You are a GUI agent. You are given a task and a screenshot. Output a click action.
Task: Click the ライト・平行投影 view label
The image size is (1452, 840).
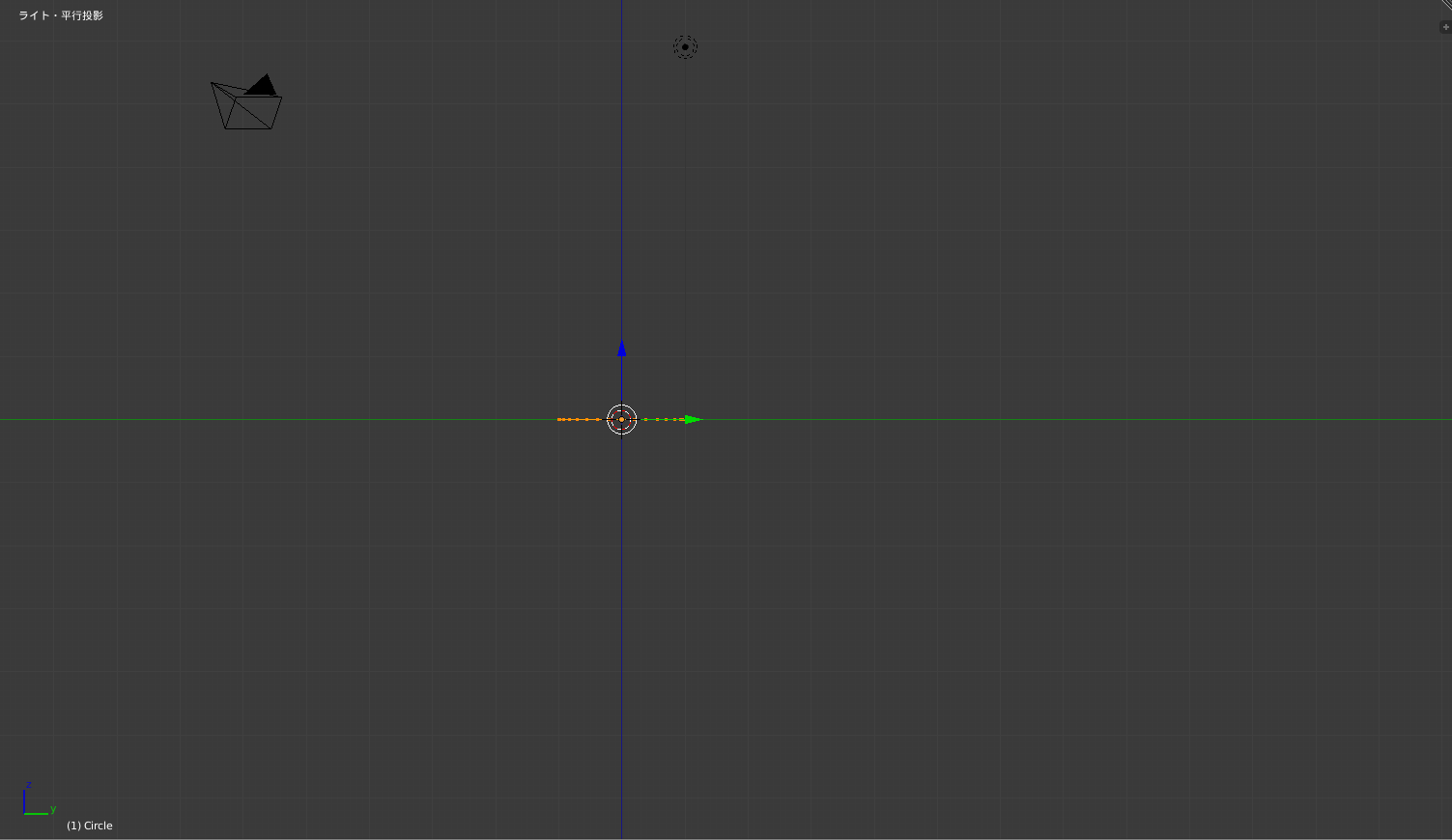[61, 15]
